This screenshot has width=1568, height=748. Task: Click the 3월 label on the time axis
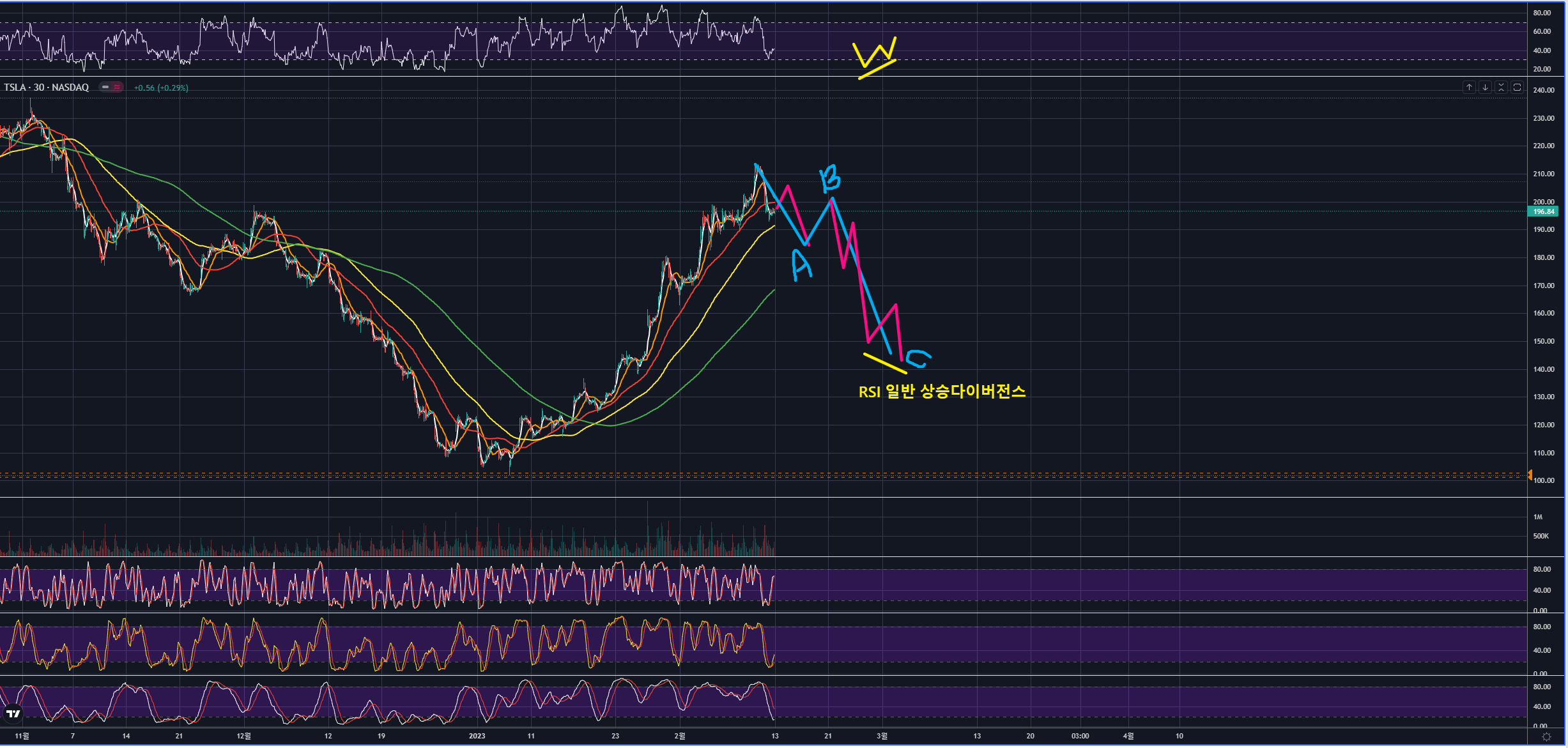(881, 736)
